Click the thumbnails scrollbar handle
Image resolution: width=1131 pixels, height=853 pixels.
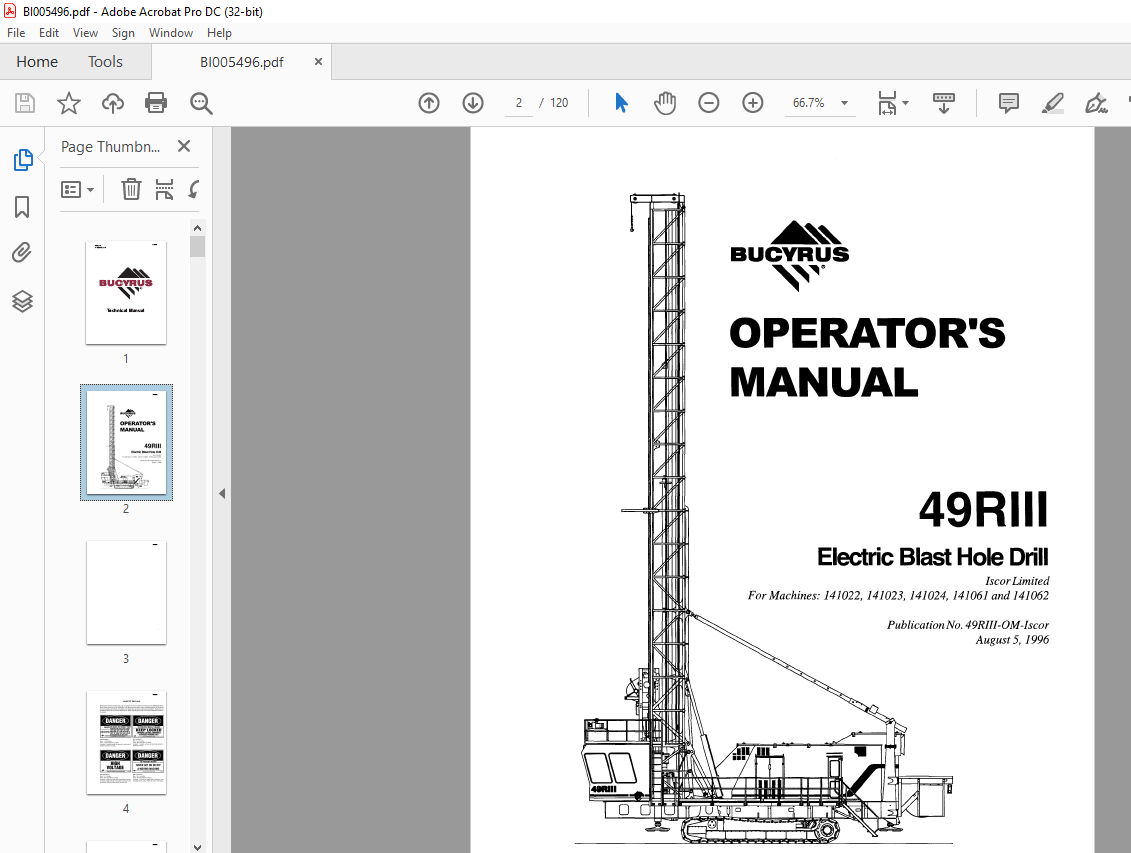[198, 247]
